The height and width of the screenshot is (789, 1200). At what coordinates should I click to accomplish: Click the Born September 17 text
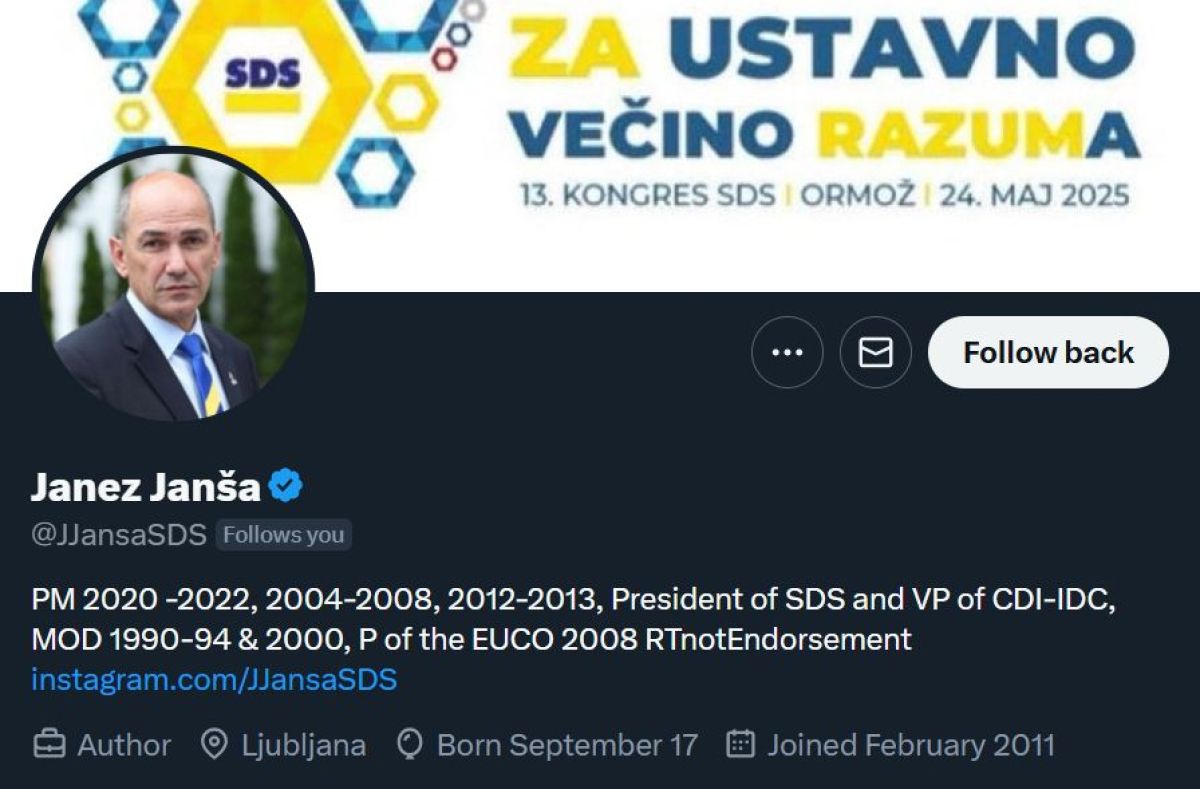(567, 745)
